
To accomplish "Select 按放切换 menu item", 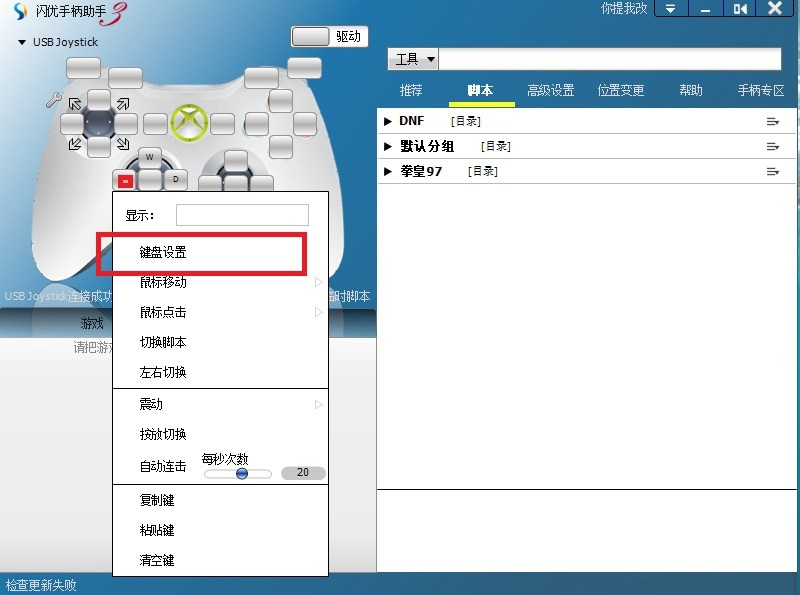I will [163, 434].
